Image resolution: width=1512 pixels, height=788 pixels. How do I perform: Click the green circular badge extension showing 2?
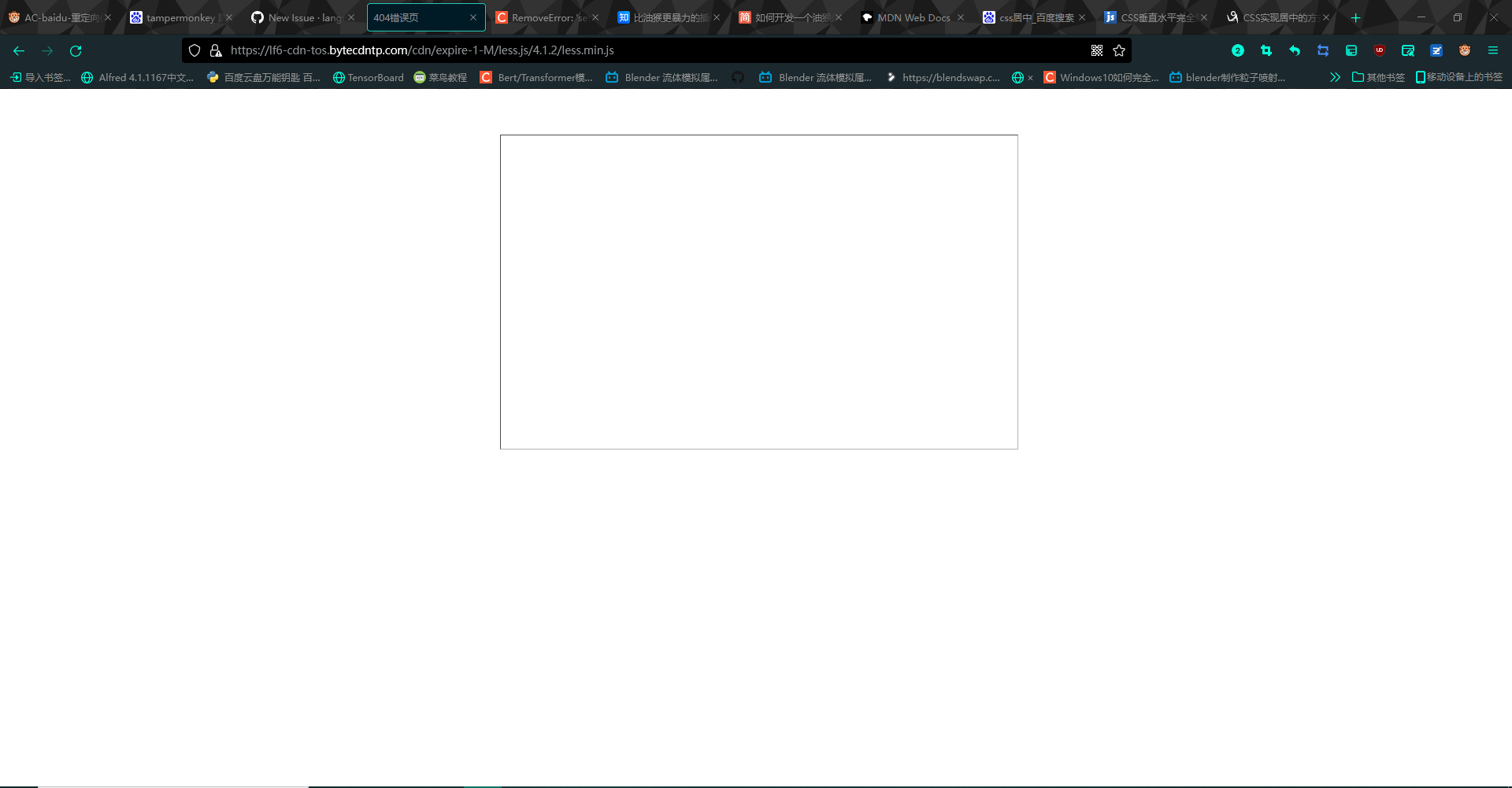[1238, 50]
